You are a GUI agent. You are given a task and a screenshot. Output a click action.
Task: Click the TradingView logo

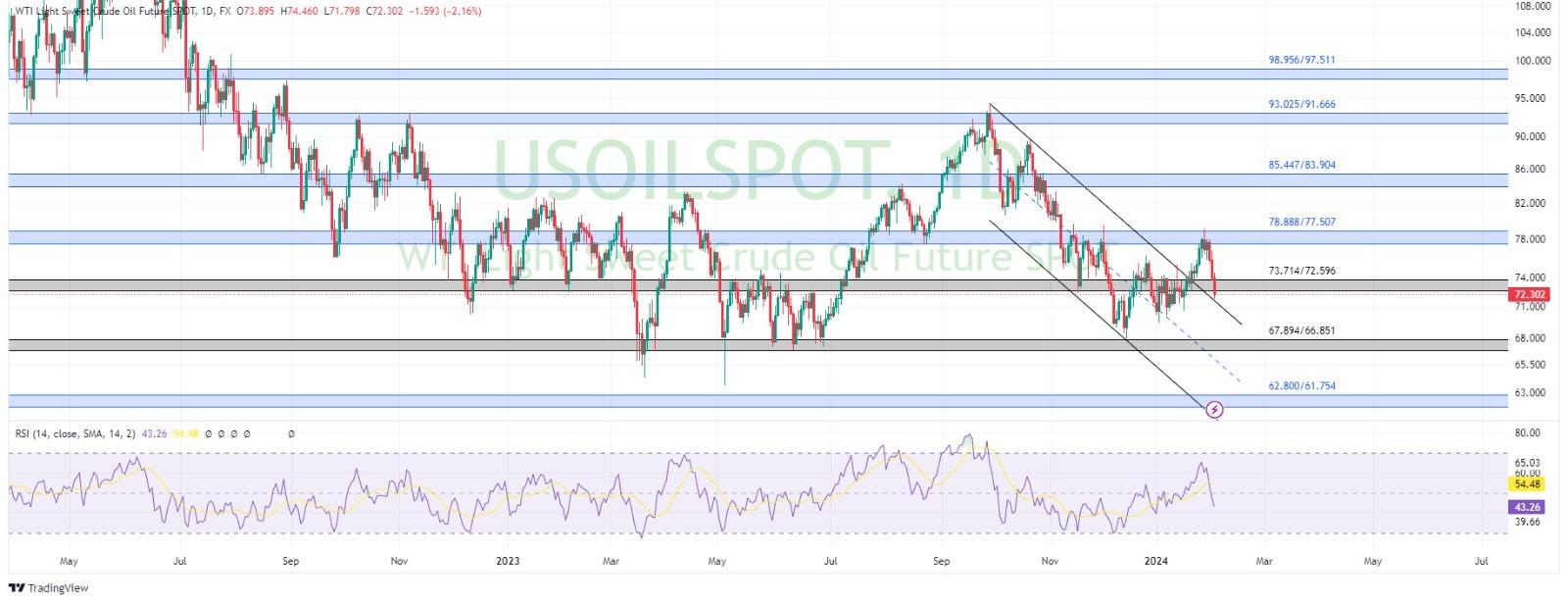[x=48, y=587]
